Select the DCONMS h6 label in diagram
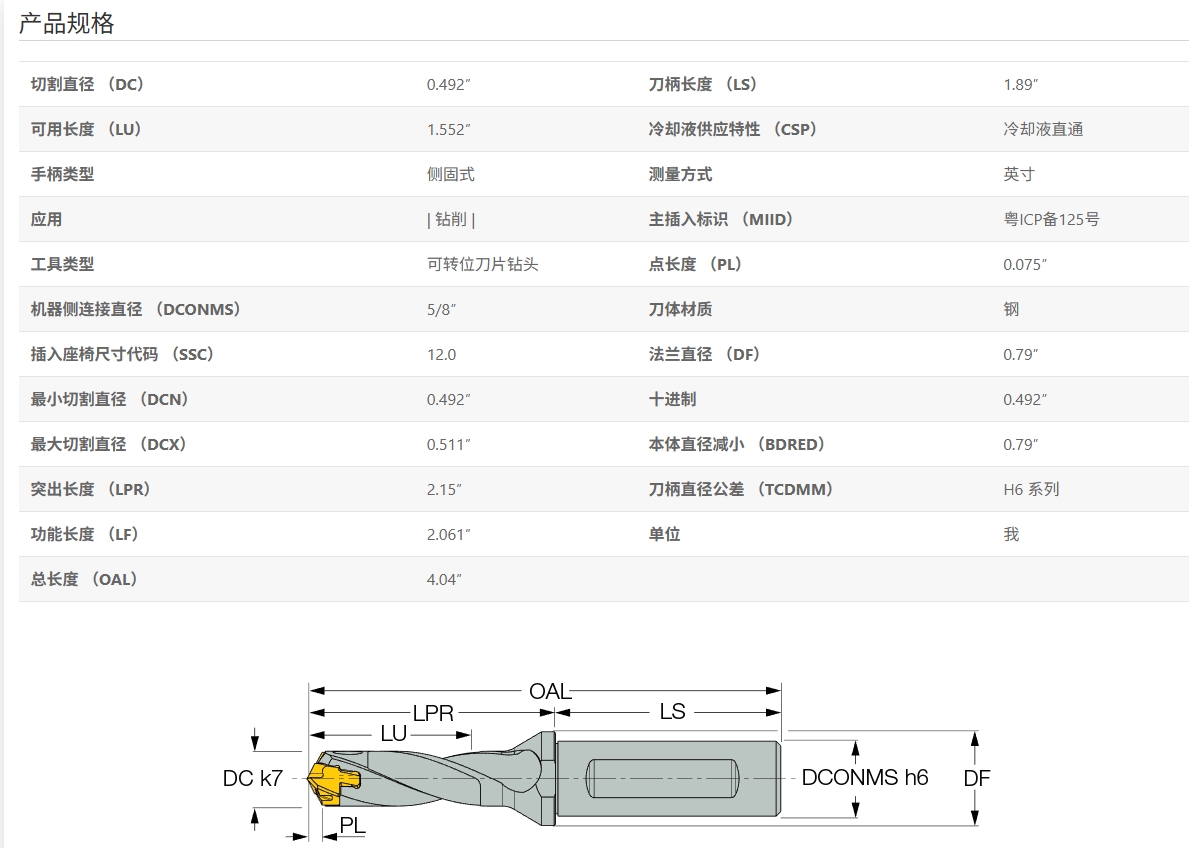Screen dimensions: 1199x848 (x=864, y=778)
